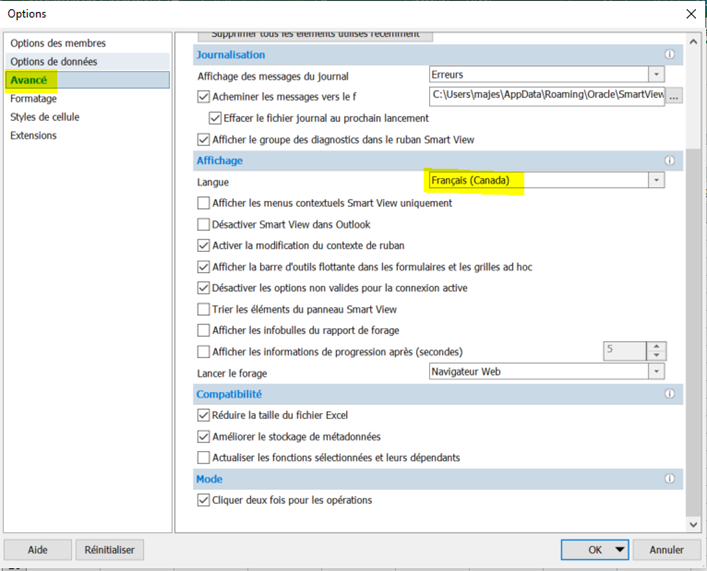Screen dimensions: 707x571
Task: Enable Désactiver Smart View dans Outlook
Action: point(204,225)
